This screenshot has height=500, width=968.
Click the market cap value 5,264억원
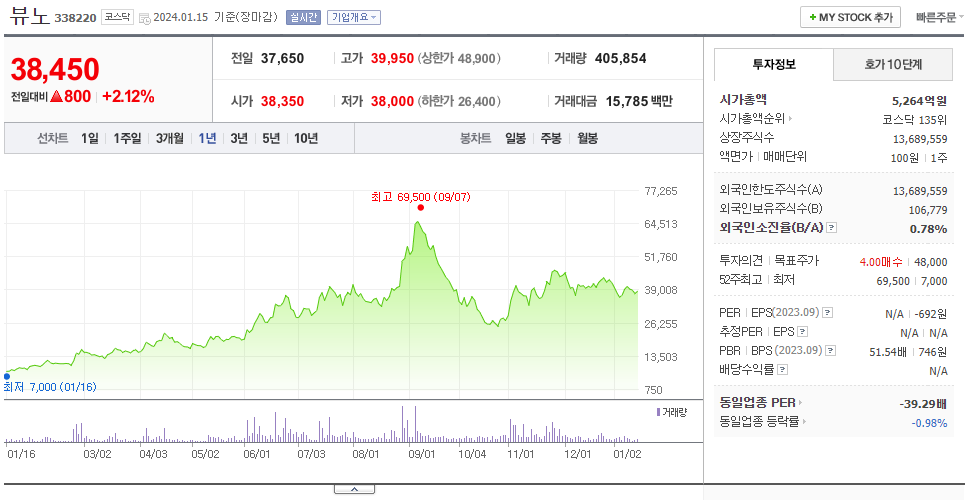919,101
